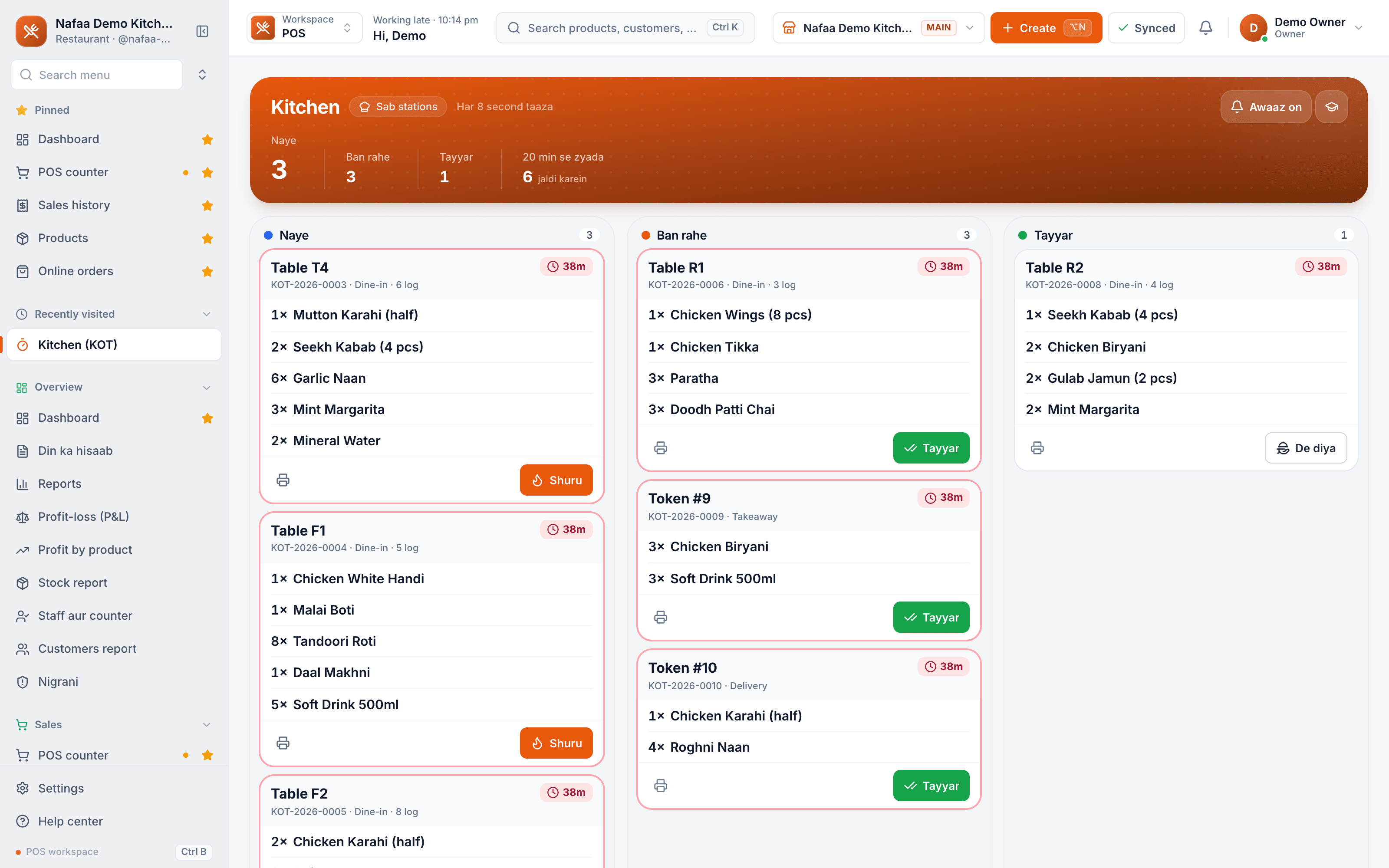Toggle Awaaz on sound button

[x=1266, y=107]
